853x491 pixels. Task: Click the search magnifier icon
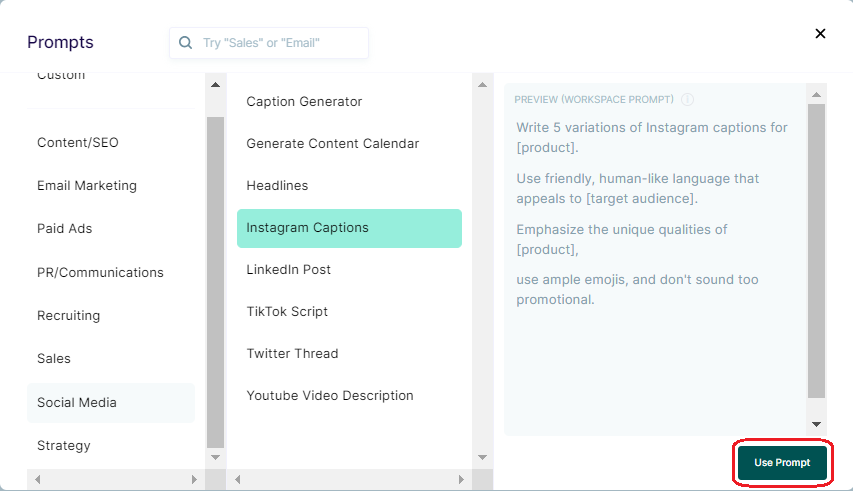(186, 42)
